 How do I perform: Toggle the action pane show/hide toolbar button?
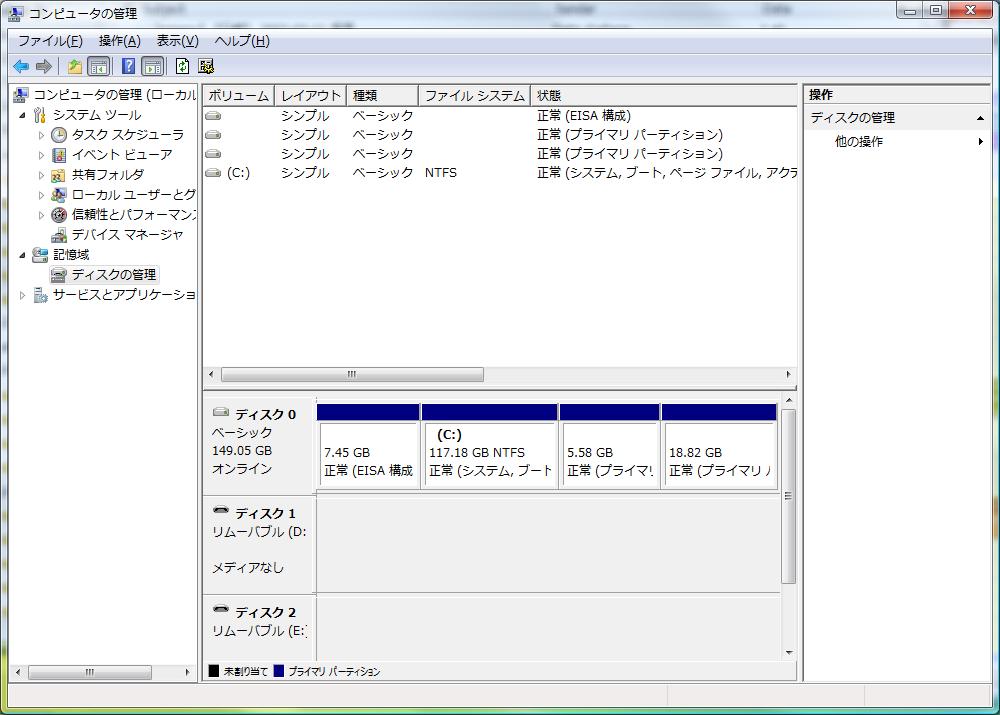pyautogui.click(x=152, y=66)
